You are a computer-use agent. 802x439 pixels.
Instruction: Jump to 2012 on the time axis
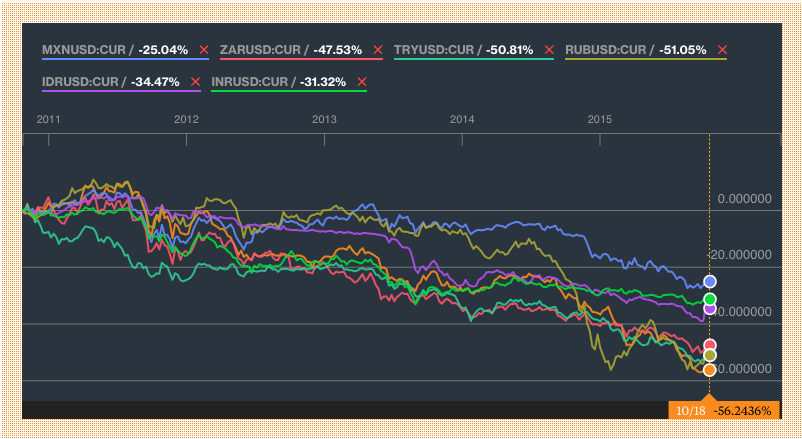click(x=186, y=119)
